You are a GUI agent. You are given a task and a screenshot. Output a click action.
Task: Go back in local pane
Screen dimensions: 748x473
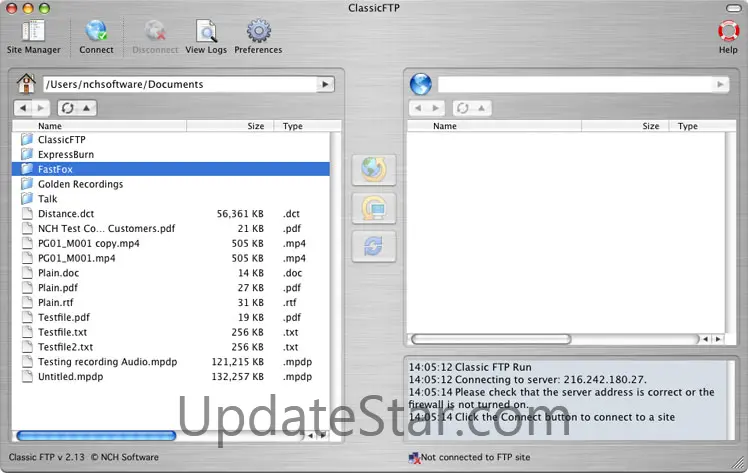point(23,108)
